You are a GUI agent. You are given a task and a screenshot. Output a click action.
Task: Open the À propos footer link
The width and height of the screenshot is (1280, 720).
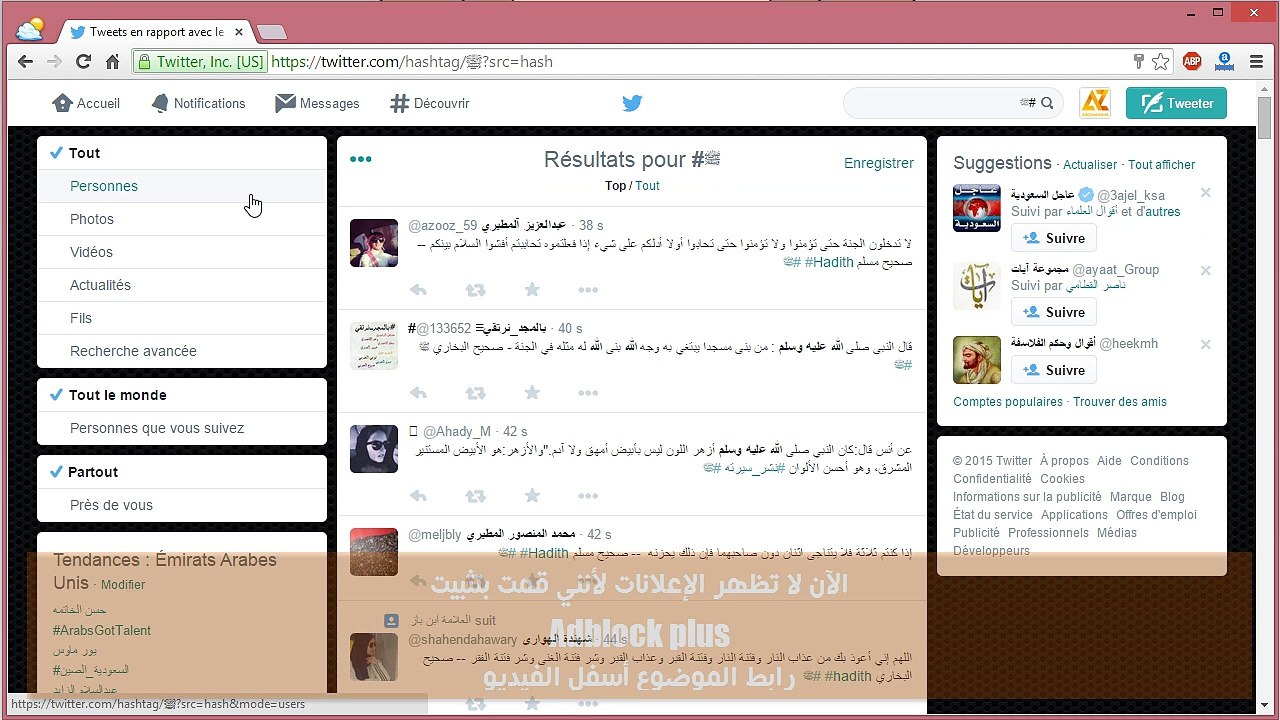point(1064,461)
